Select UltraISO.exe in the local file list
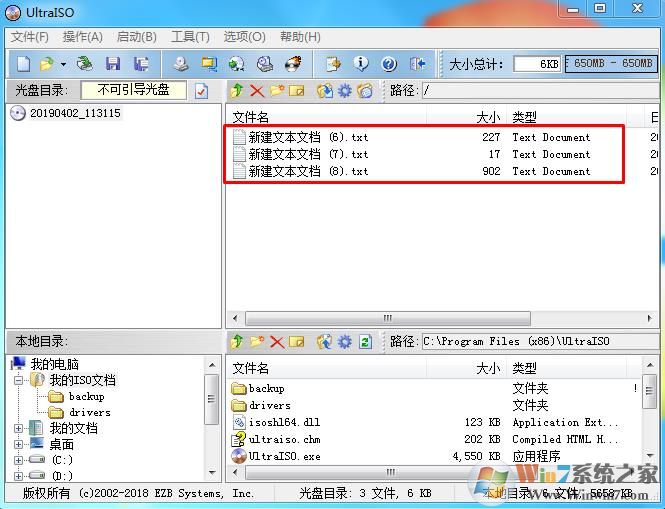 284,456
